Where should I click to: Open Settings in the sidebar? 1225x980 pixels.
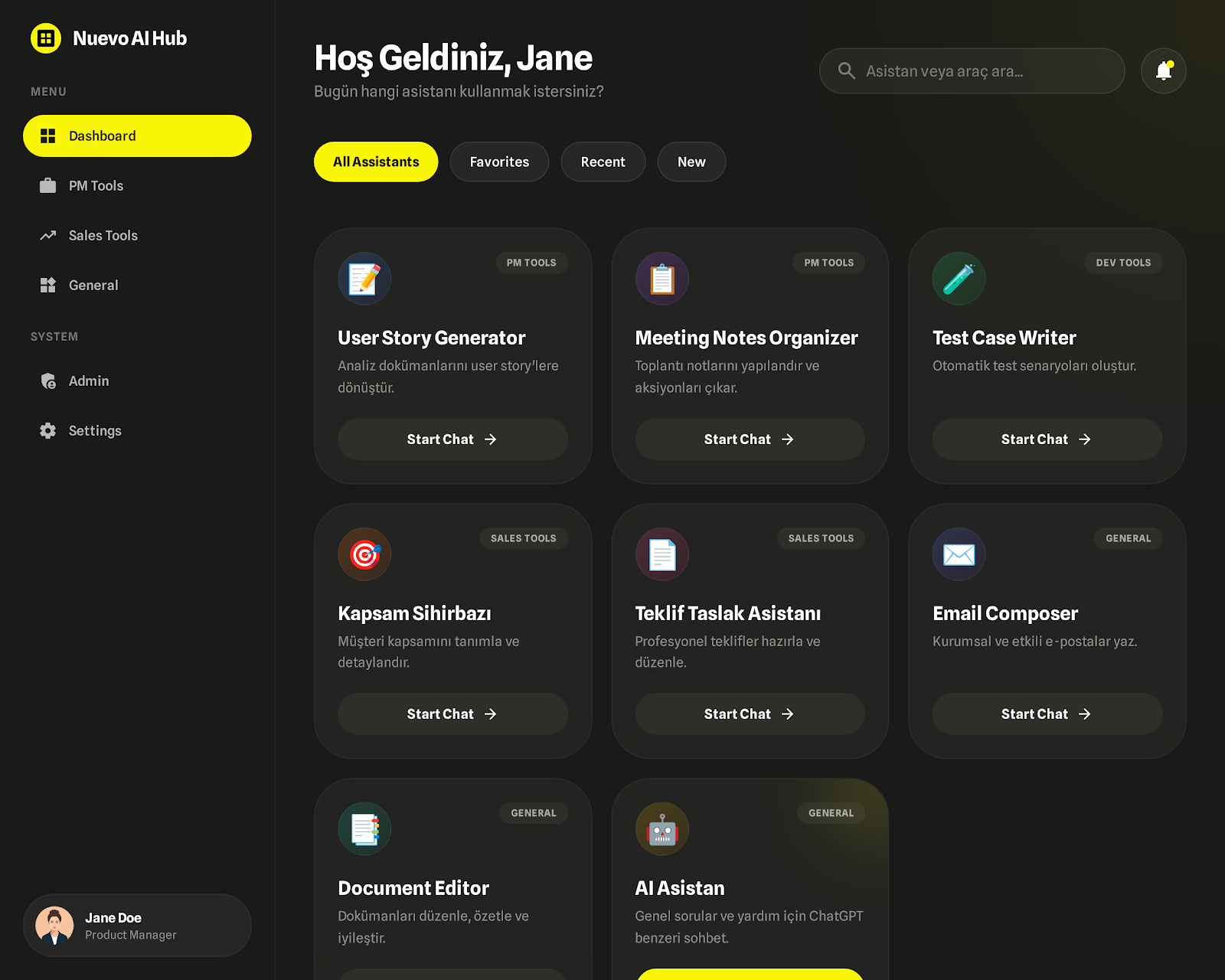point(95,431)
